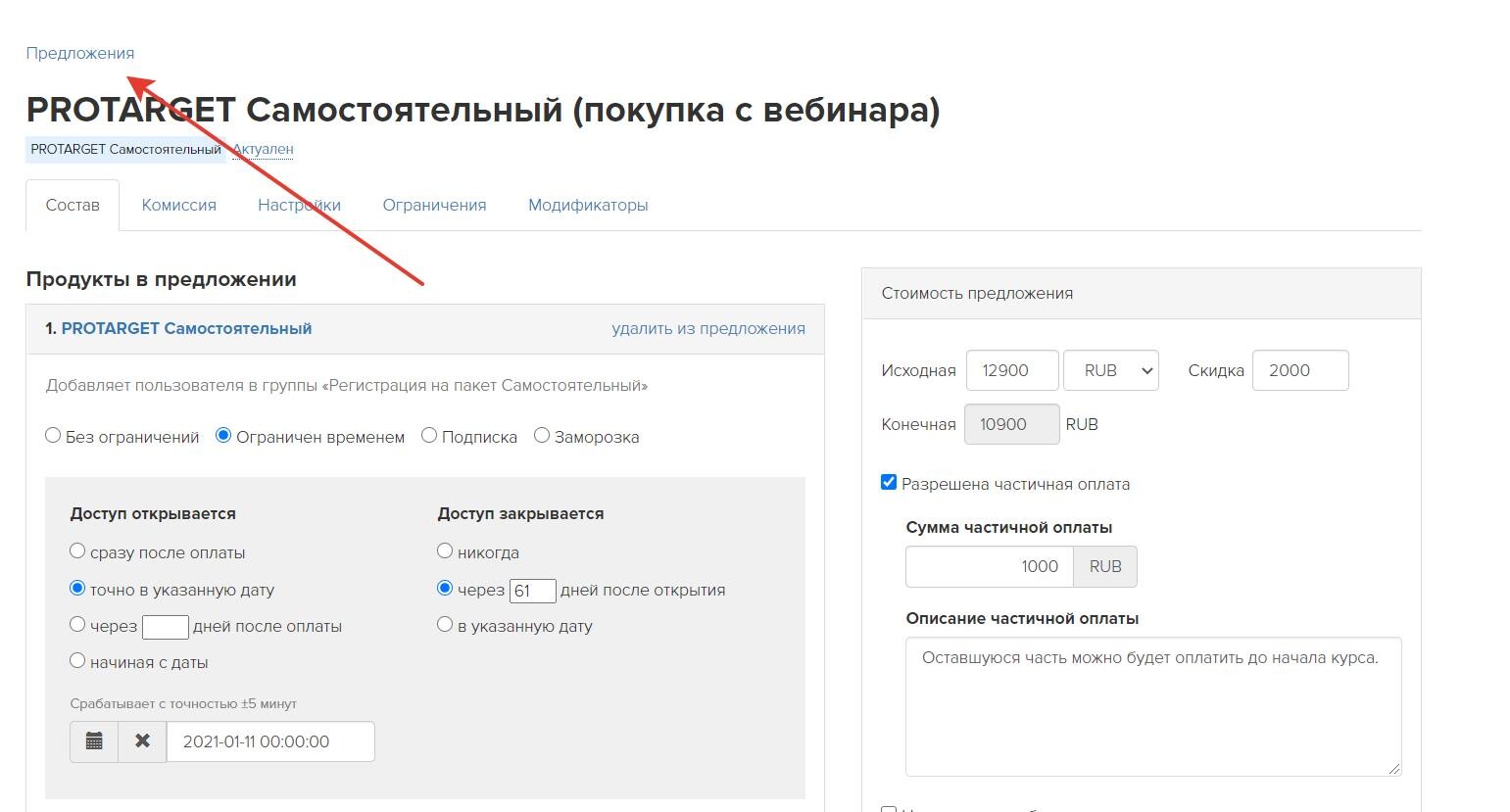Go back via 'Предложения' breadcrumb link
The height and width of the screenshot is (812, 1510).
[x=80, y=53]
